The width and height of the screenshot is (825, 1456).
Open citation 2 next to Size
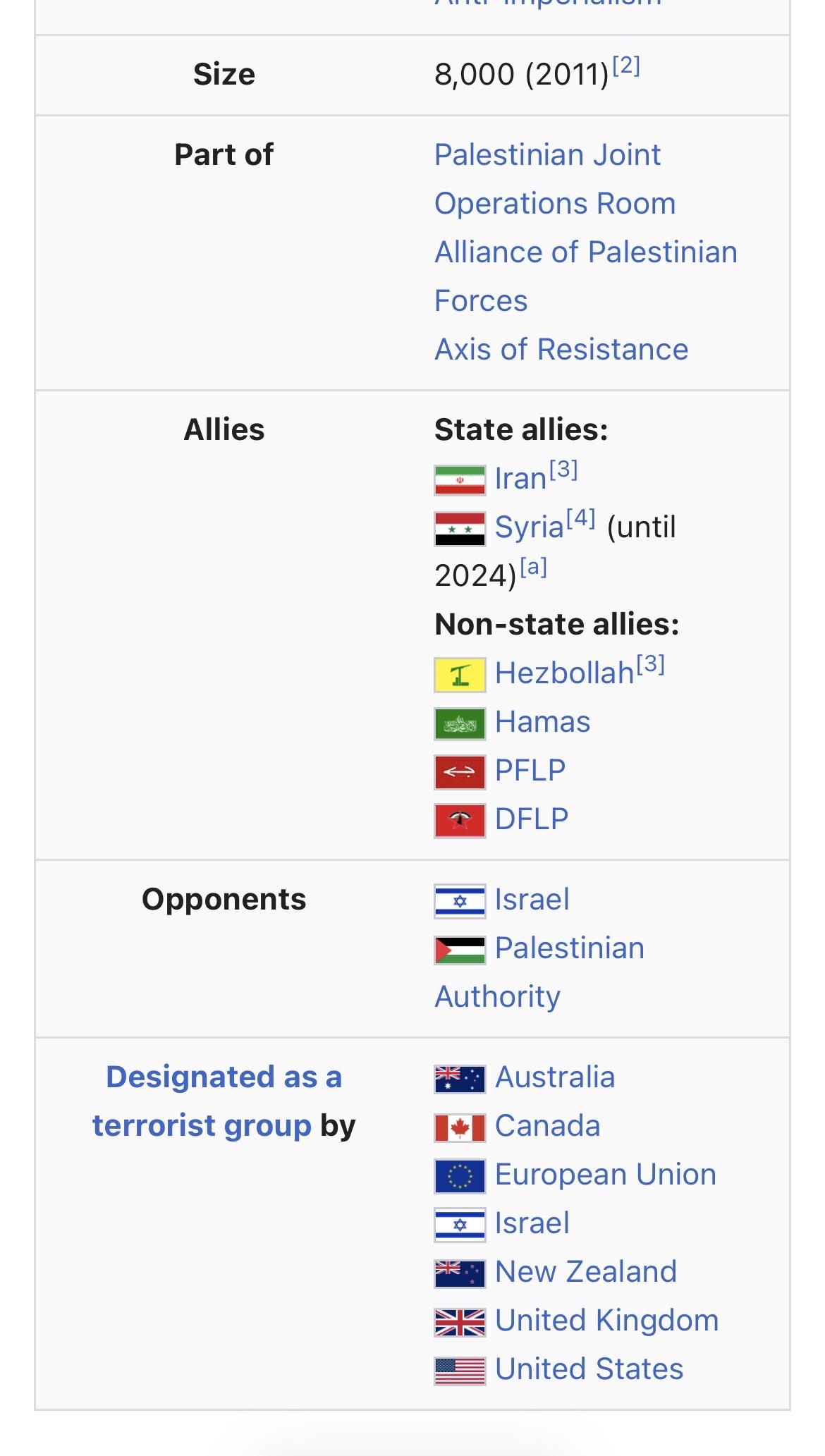[x=626, y=66]
